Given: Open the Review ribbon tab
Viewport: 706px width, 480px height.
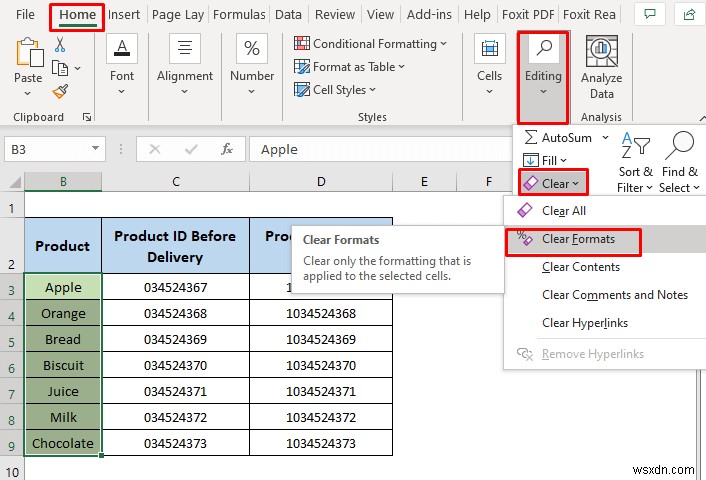Looking at the screenshot, I should (334, 15).
